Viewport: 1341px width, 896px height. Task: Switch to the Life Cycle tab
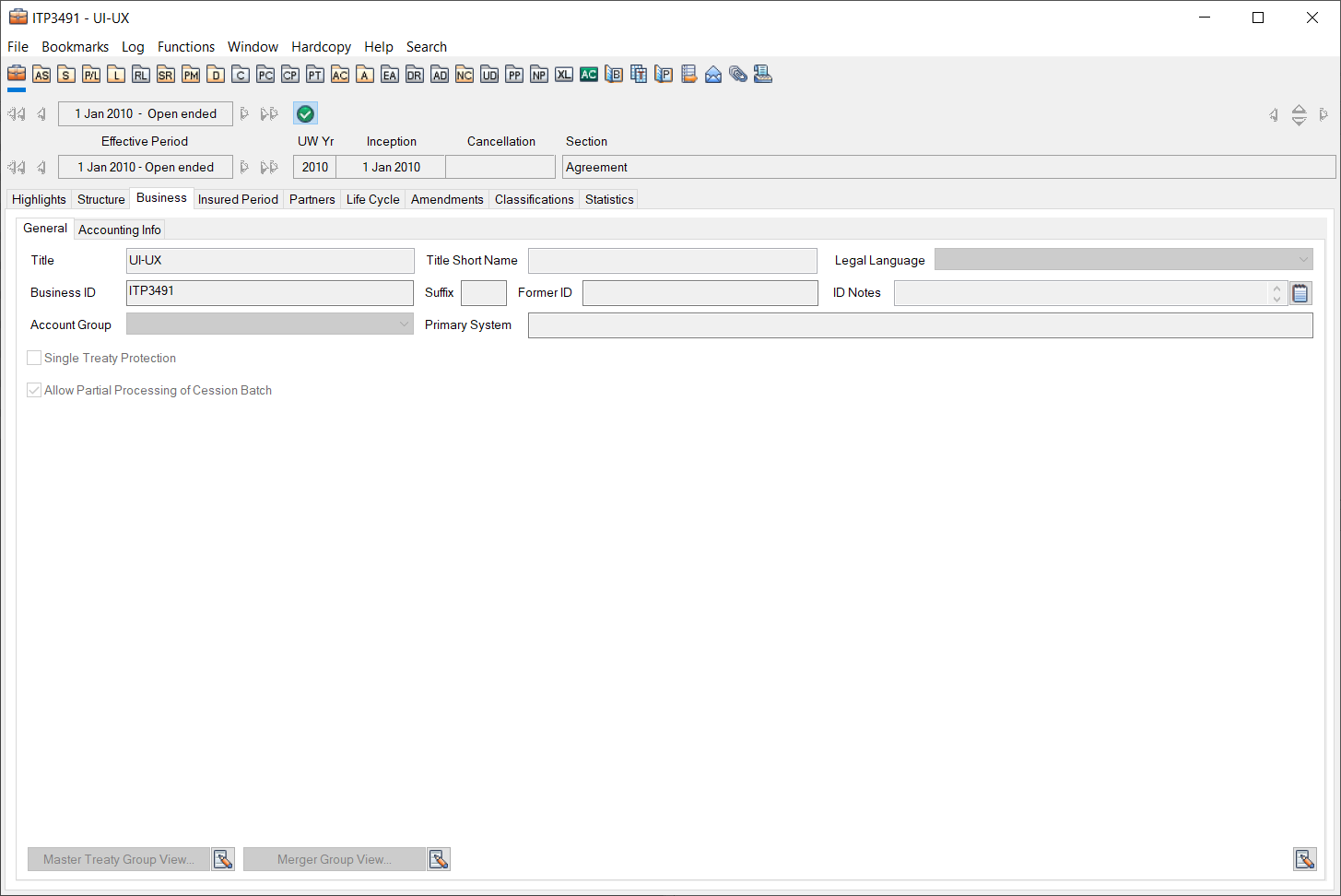pyautogui.click(x=372, y=199)
